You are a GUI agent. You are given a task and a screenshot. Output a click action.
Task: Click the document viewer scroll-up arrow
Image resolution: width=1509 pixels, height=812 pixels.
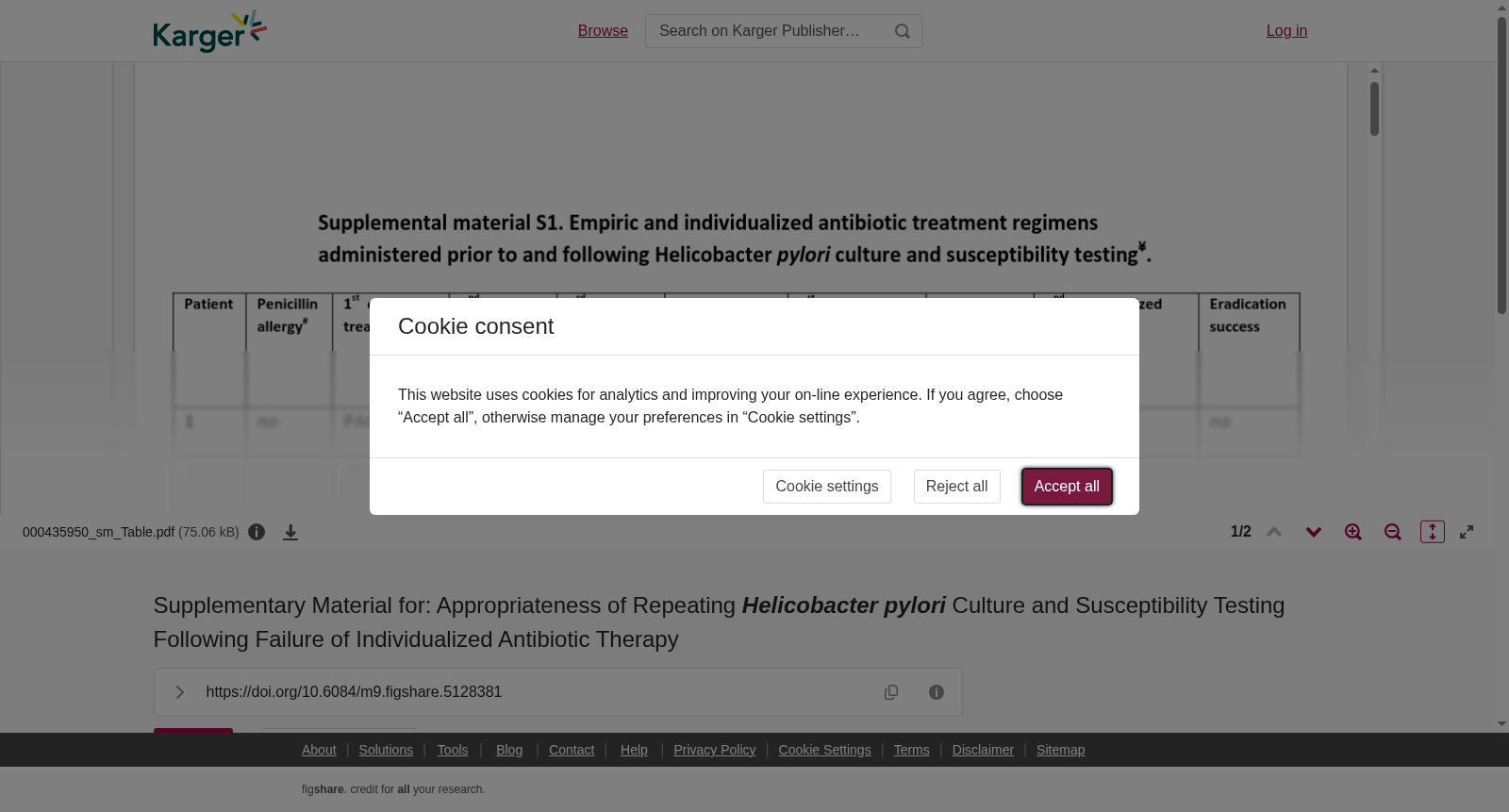pos(1374,71)
